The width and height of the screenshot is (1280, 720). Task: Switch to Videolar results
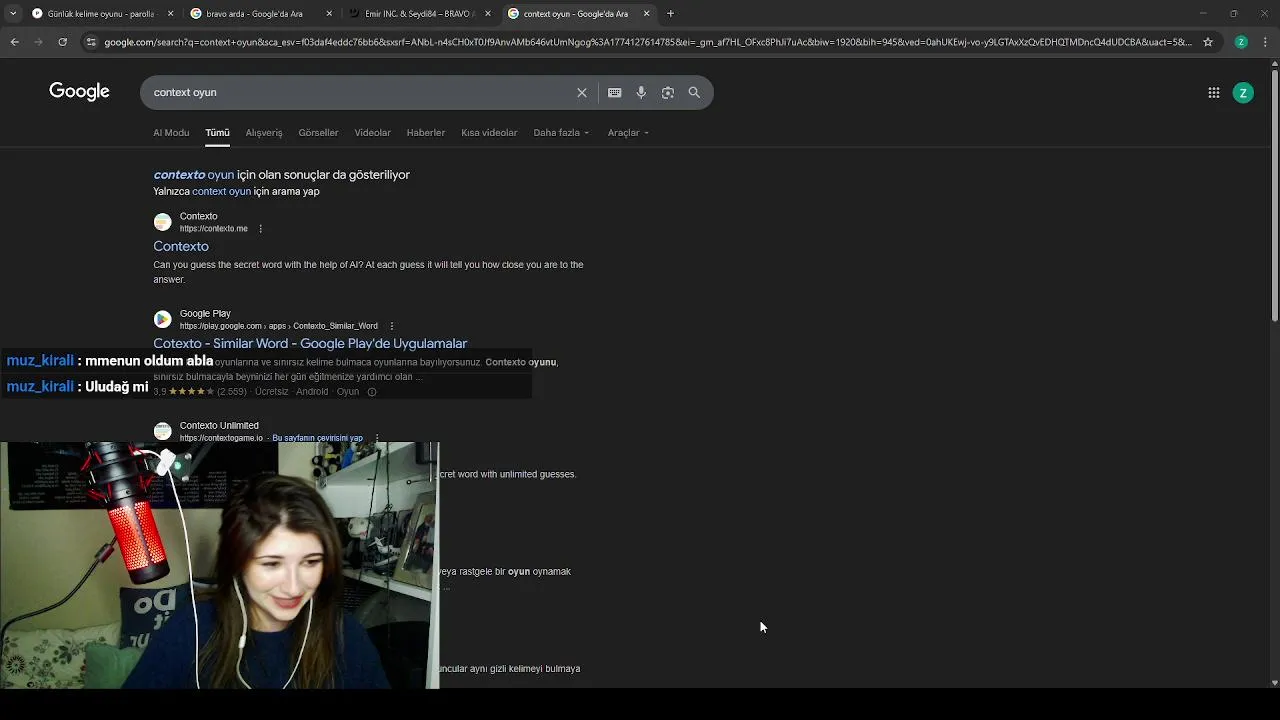(372, 133)
